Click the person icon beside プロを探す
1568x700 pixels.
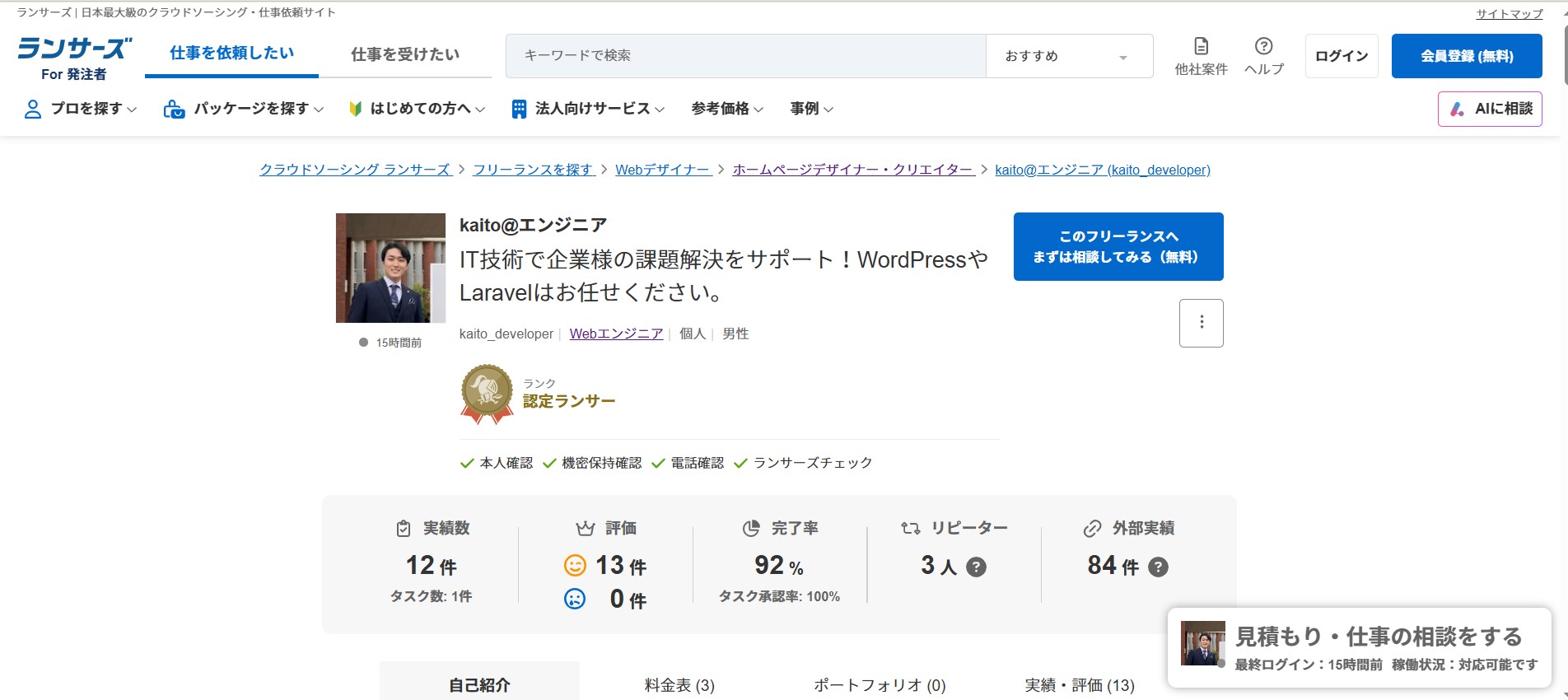pos(32,109)
